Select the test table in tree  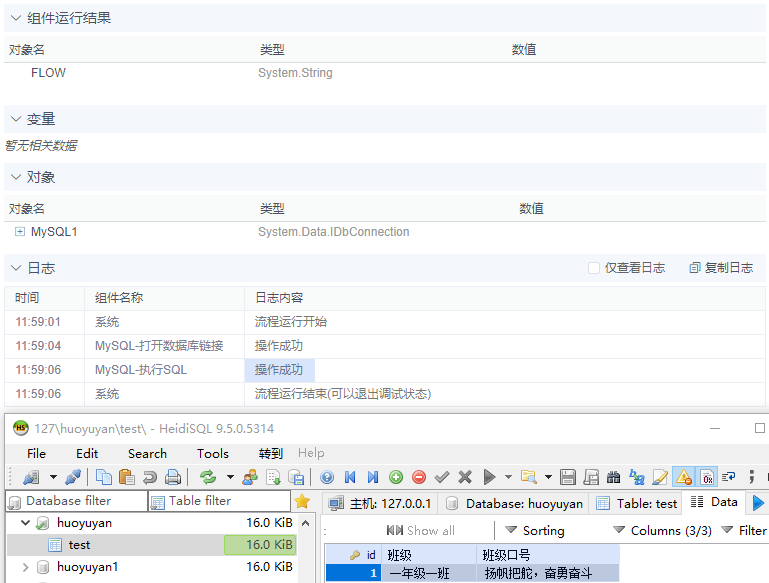[x=79, y=545]
